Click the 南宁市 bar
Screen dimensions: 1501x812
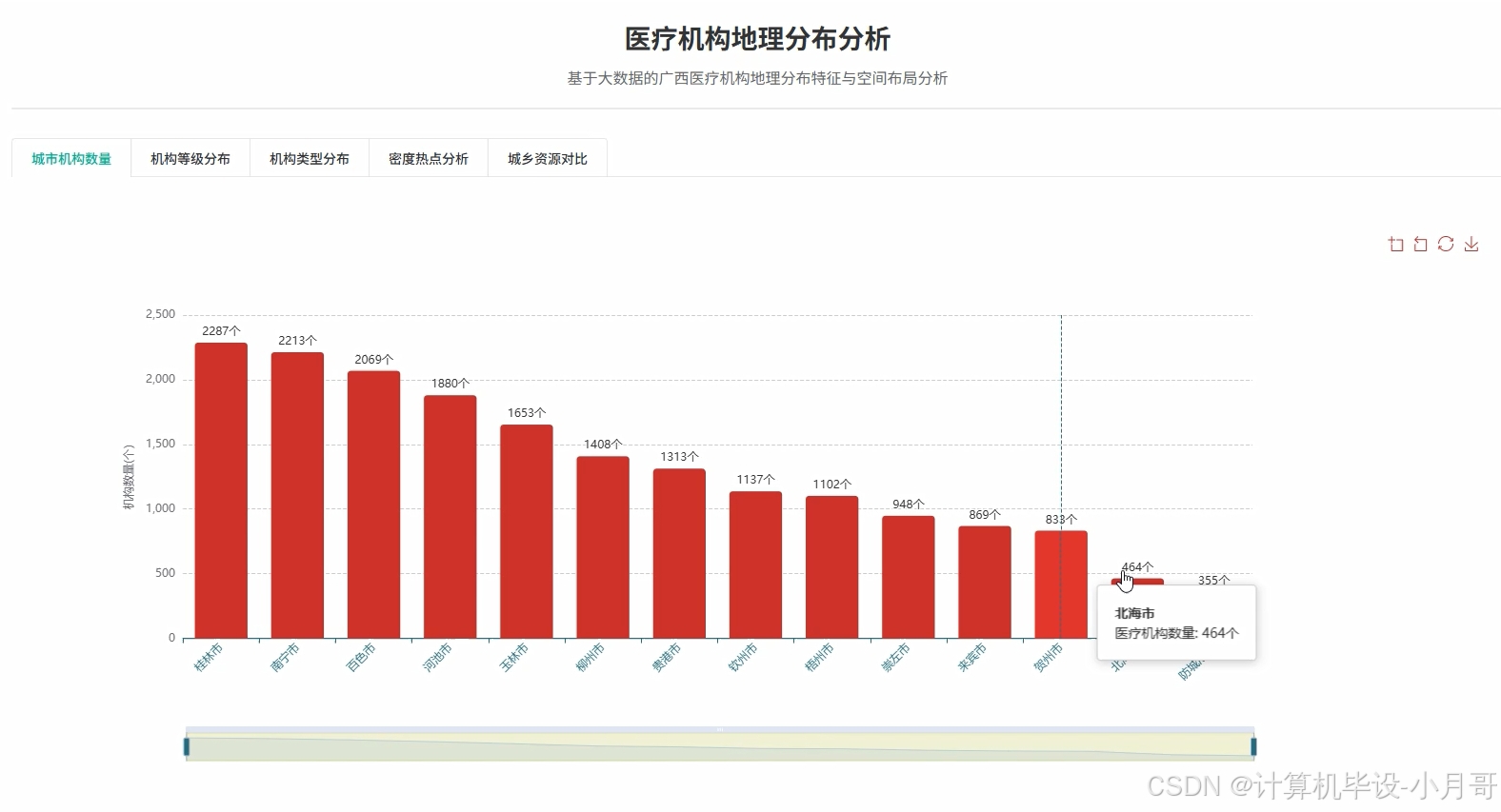click(x=297, y=495)
